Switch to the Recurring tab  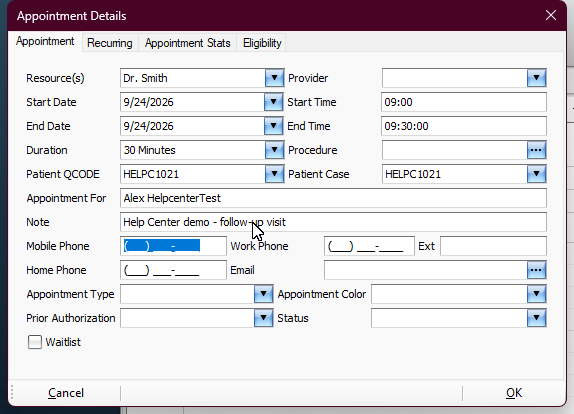click(x=110, y=43)
